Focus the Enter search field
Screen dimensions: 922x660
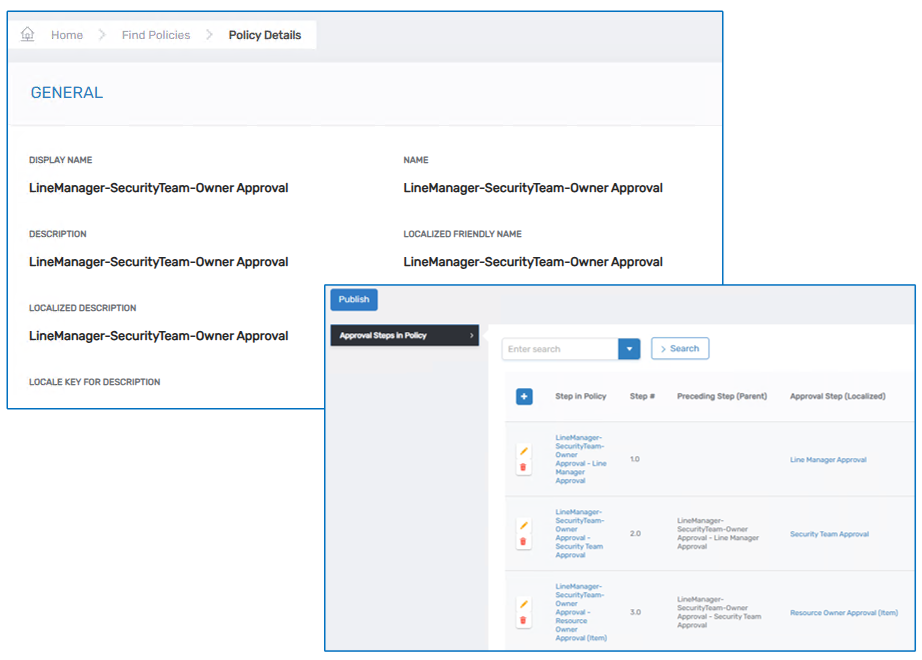coord(560,349)
